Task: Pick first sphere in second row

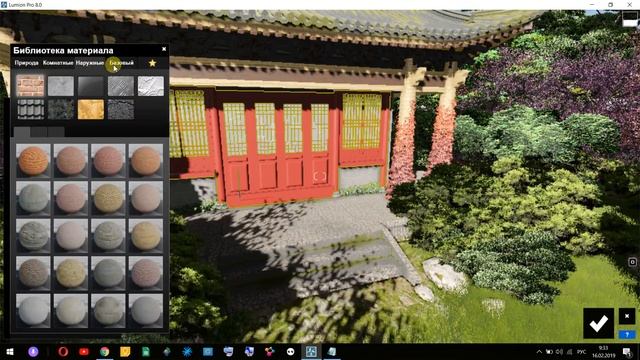Action: 33,198
